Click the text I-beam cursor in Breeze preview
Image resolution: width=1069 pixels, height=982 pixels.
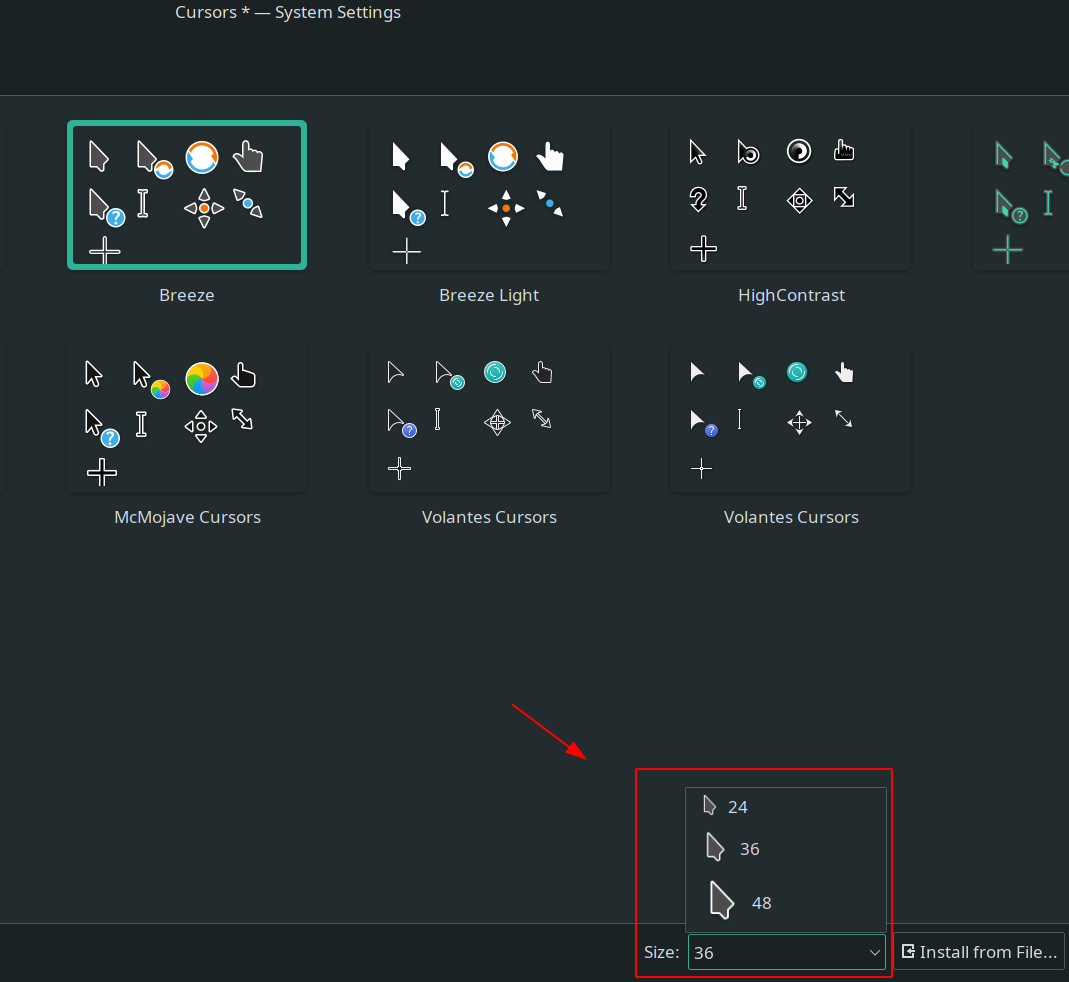point(142,203)
